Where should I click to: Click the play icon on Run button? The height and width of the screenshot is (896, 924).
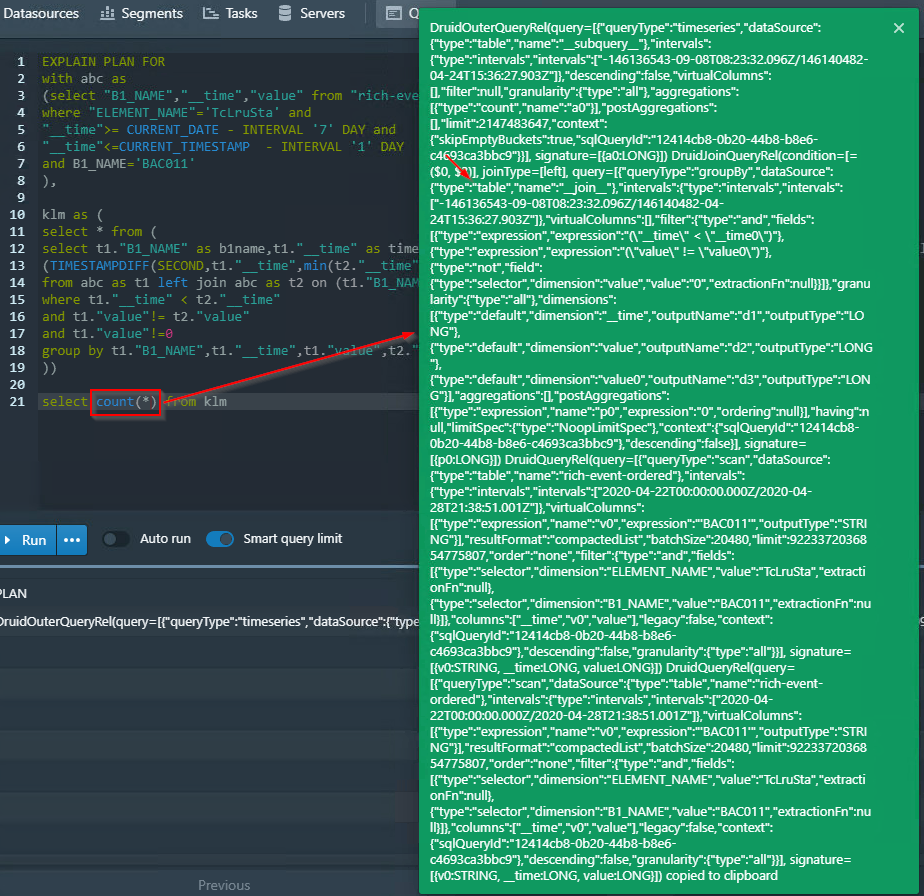(x=8, y=540)
